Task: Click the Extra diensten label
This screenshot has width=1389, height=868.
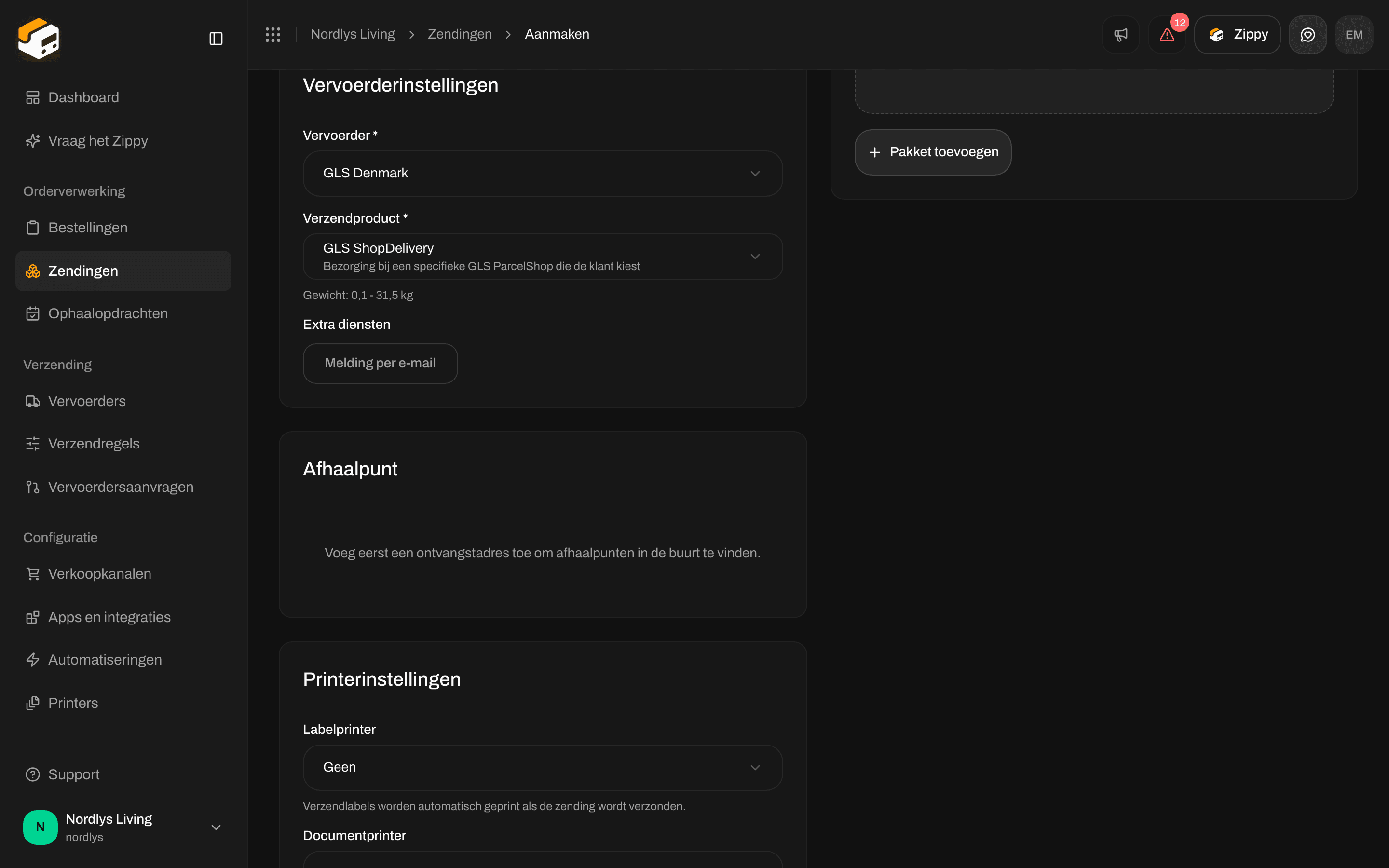Action: (346, 325)
